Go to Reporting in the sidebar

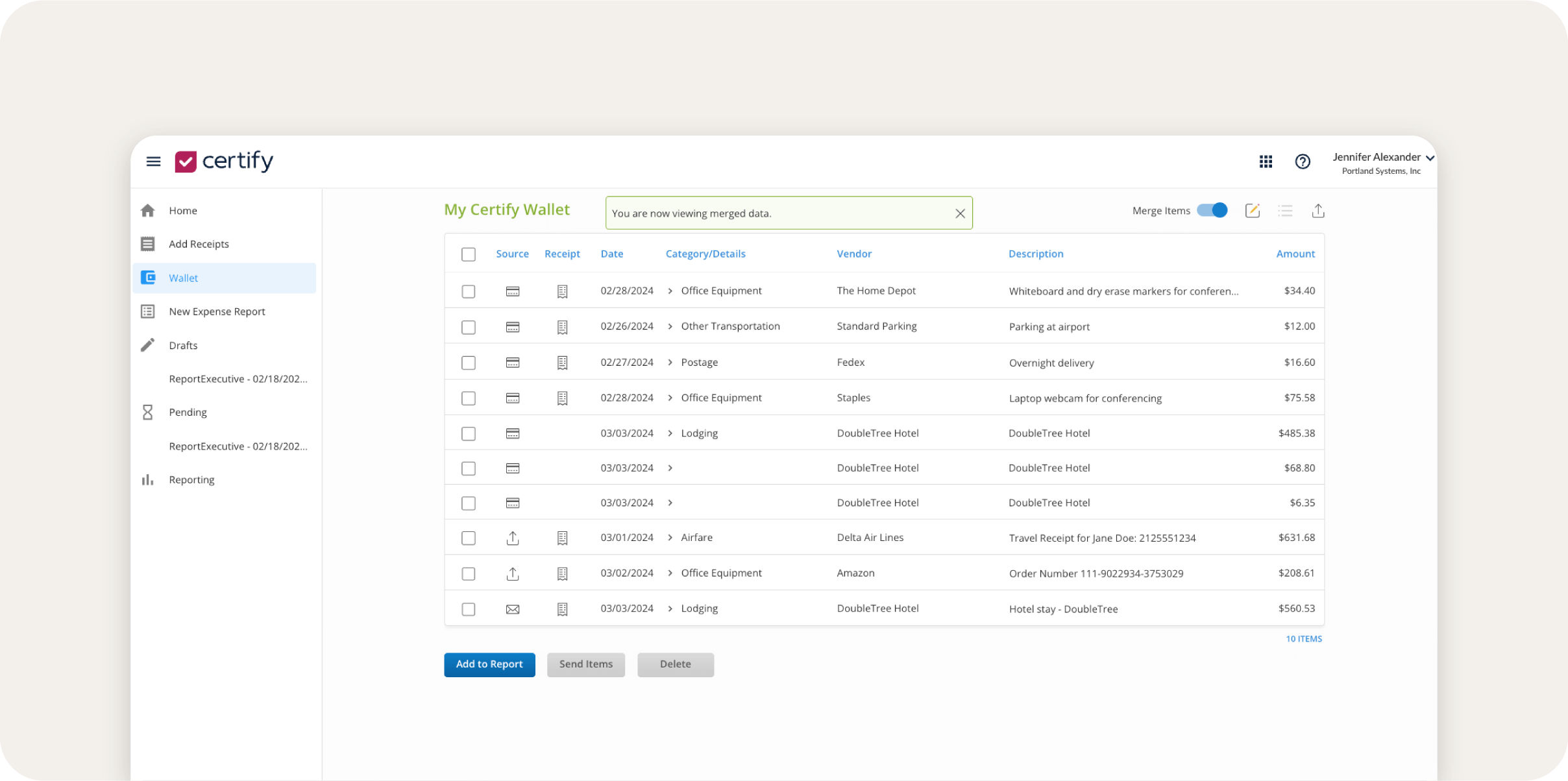191,479
